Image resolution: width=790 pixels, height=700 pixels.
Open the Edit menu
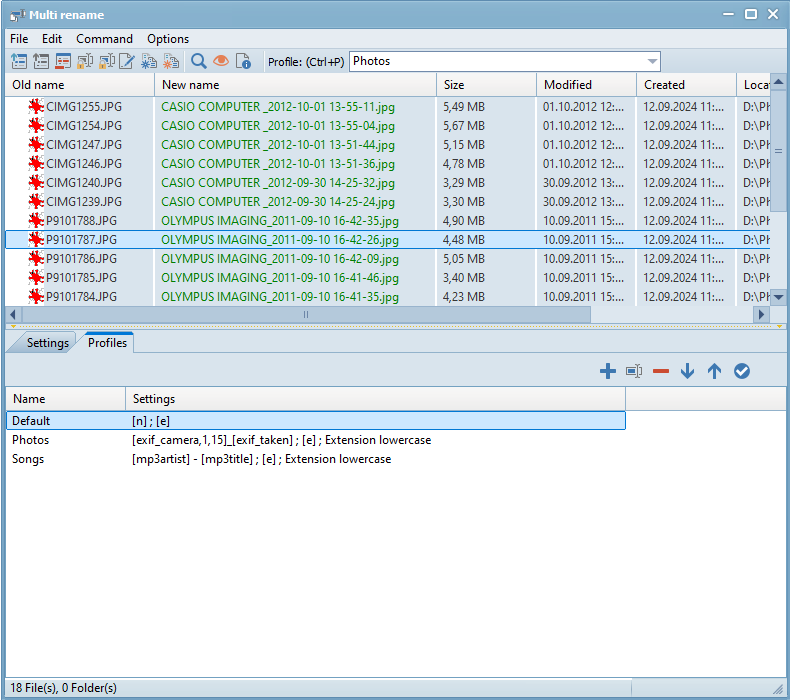pyautogui.click(x=52, y=39)
